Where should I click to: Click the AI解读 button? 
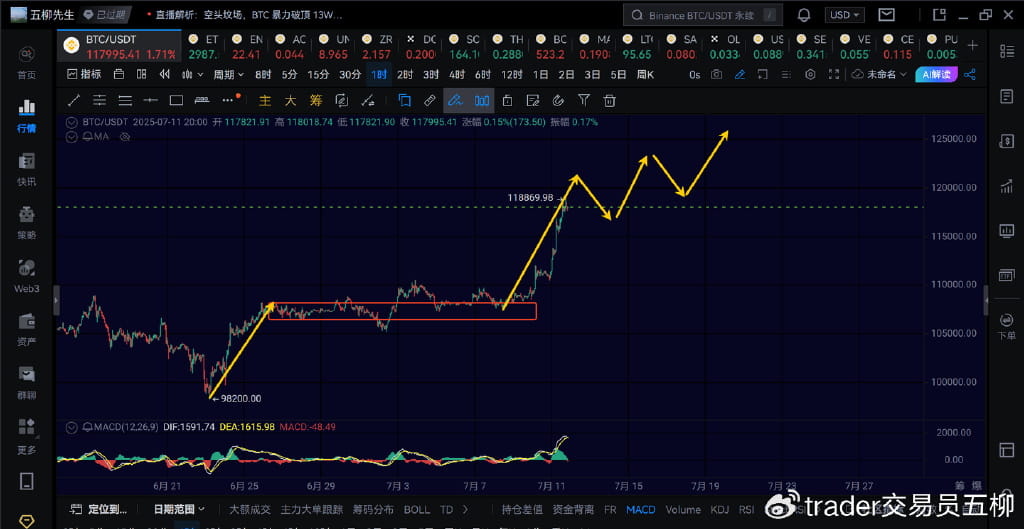coord(936,74)
